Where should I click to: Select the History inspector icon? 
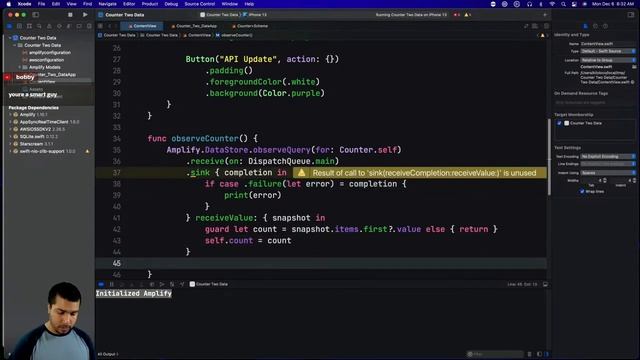coord(595,26)
